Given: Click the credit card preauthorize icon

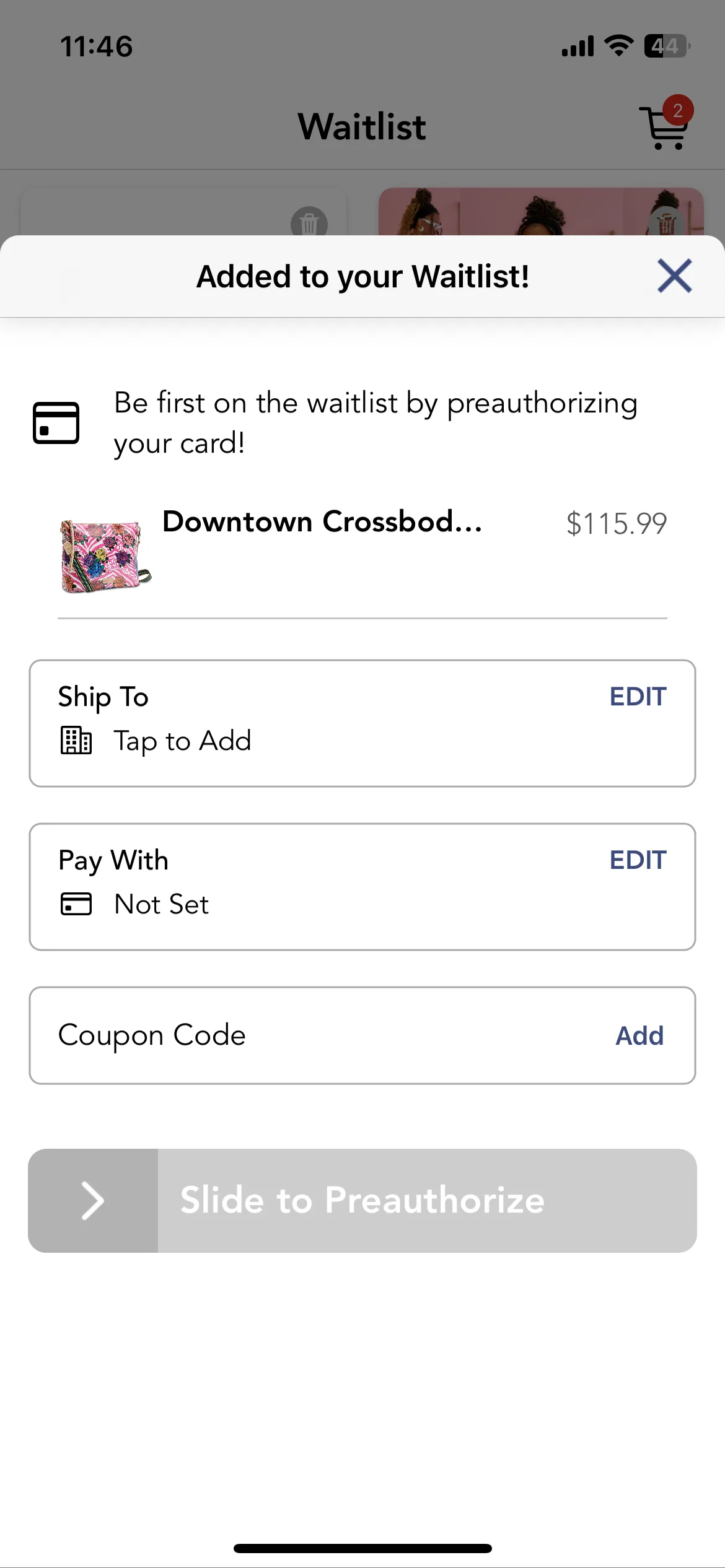Looking at the screenshot, I should tap(56, 423).
